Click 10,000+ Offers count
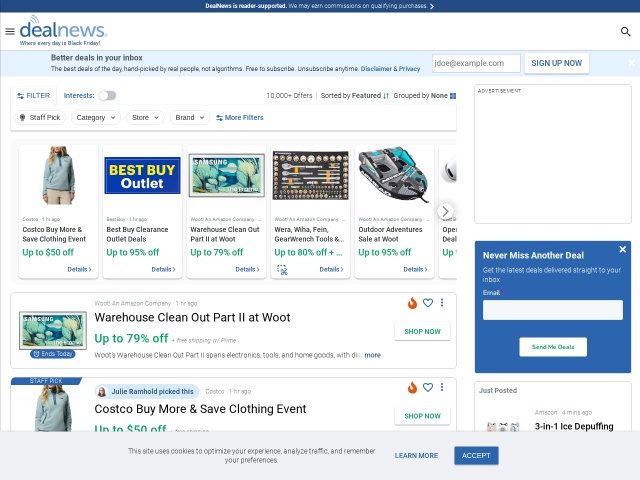Viewport: 640px width, 480px height. [289, 96]
